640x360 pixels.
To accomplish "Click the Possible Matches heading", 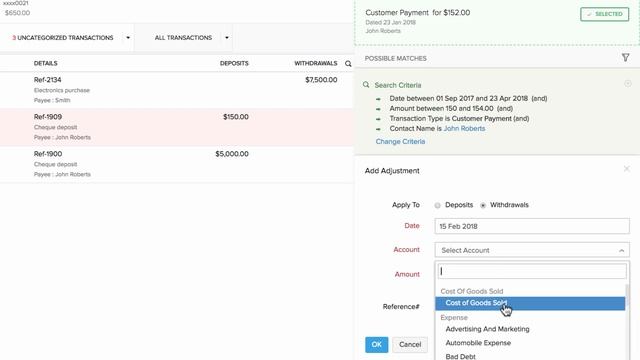I will pos(396,58).
